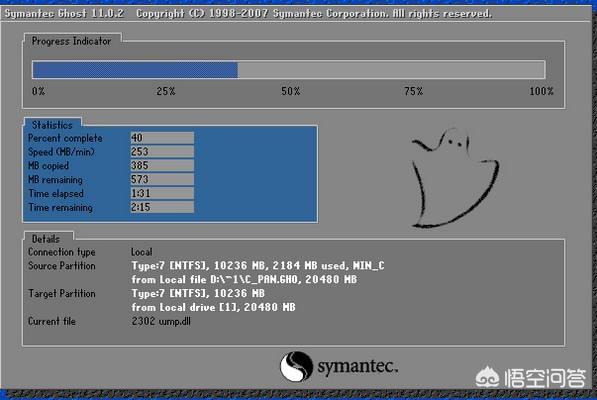Screen dimensions: 597x400
Task: Click the Details panel title
Action: pos(46,239)
